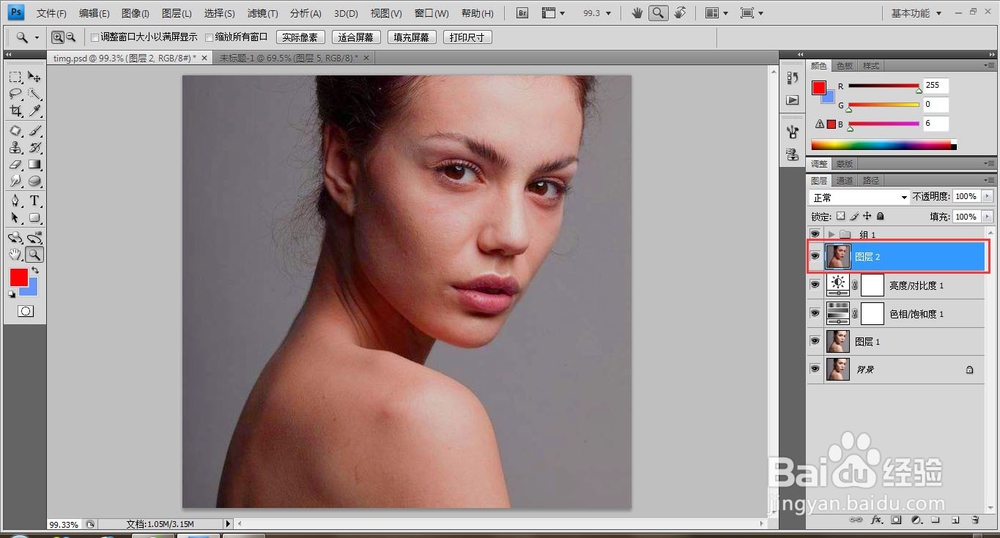Enable zoom all windows checkbox

pos(209,38)
